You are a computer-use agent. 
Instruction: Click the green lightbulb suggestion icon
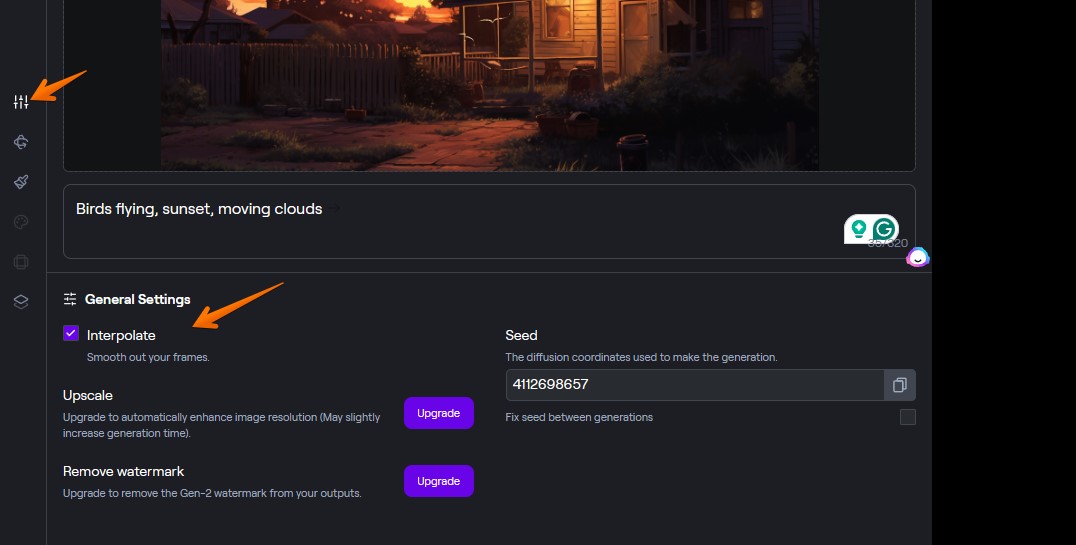[x=858, y=229]
